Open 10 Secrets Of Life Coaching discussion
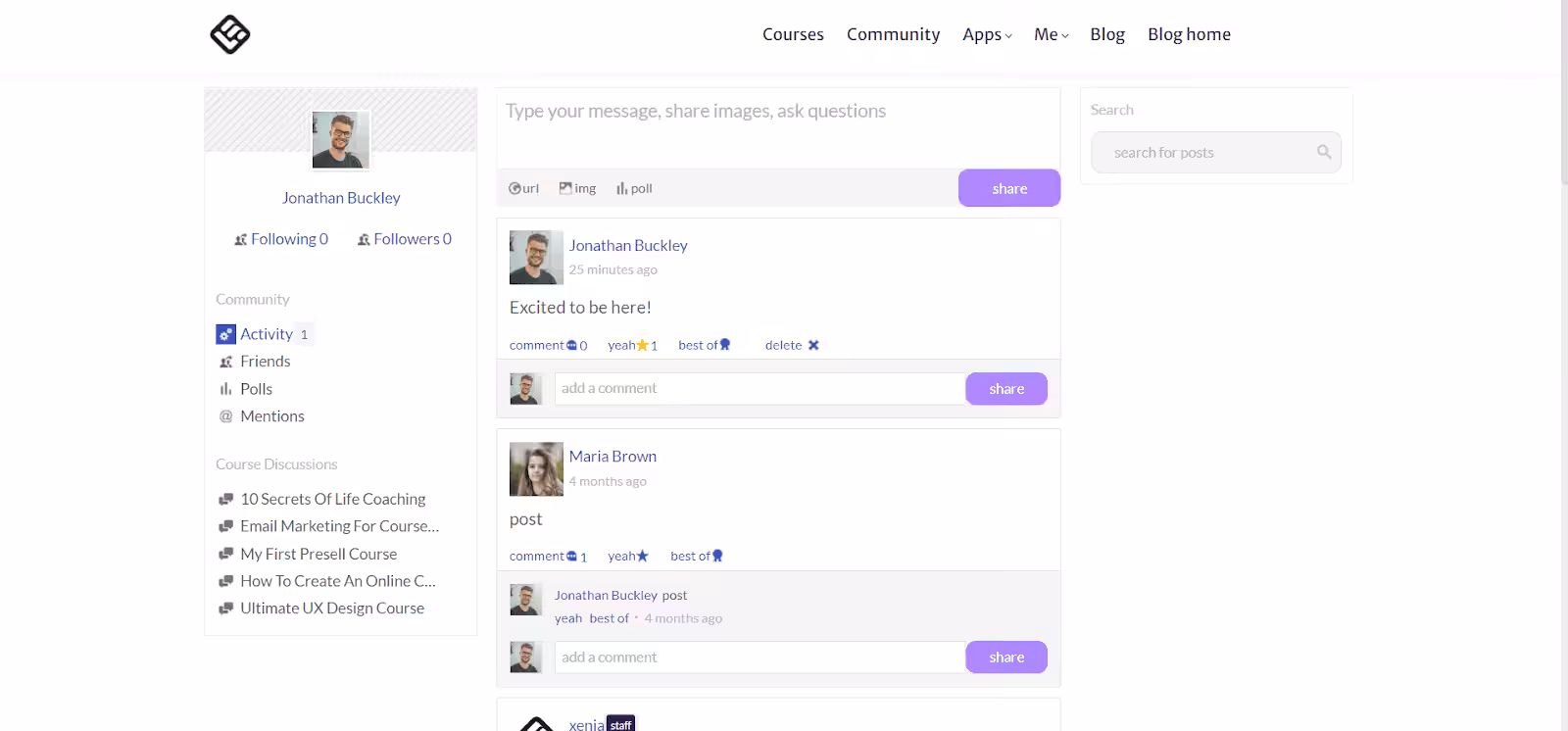The width and height of the screenshot is (1568, 731). point(332,499)
